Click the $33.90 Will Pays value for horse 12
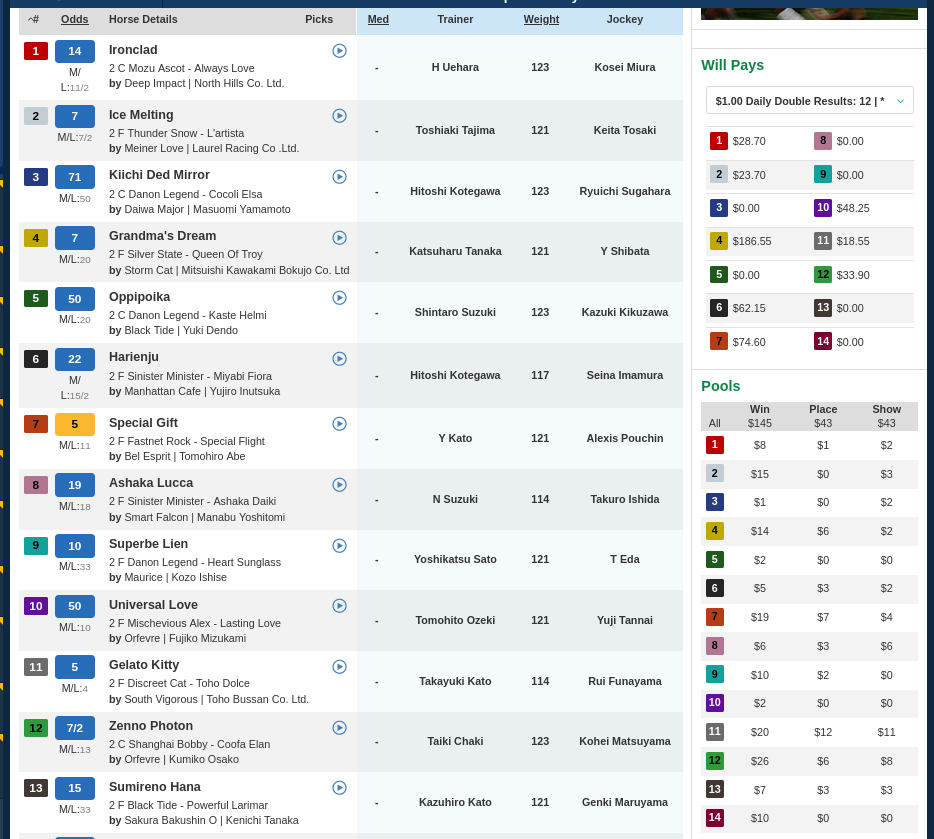Screen dimensions: 934x839 click(x=852, y=275)
